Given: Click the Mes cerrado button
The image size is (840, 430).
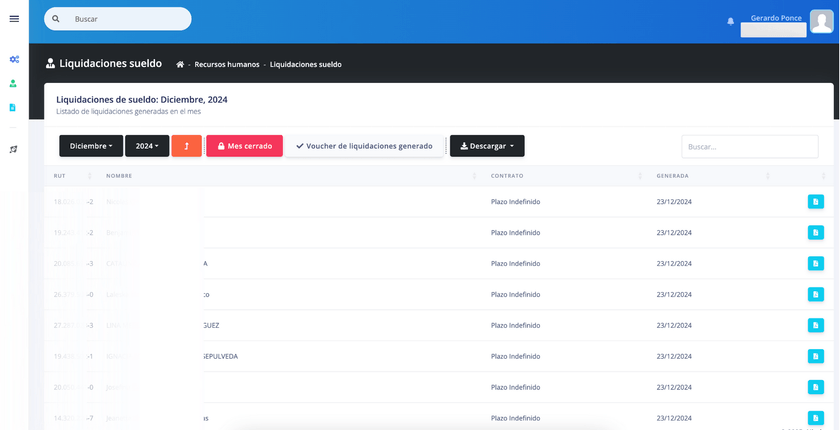Looking at the screenshot, I should tap(244, 146).
